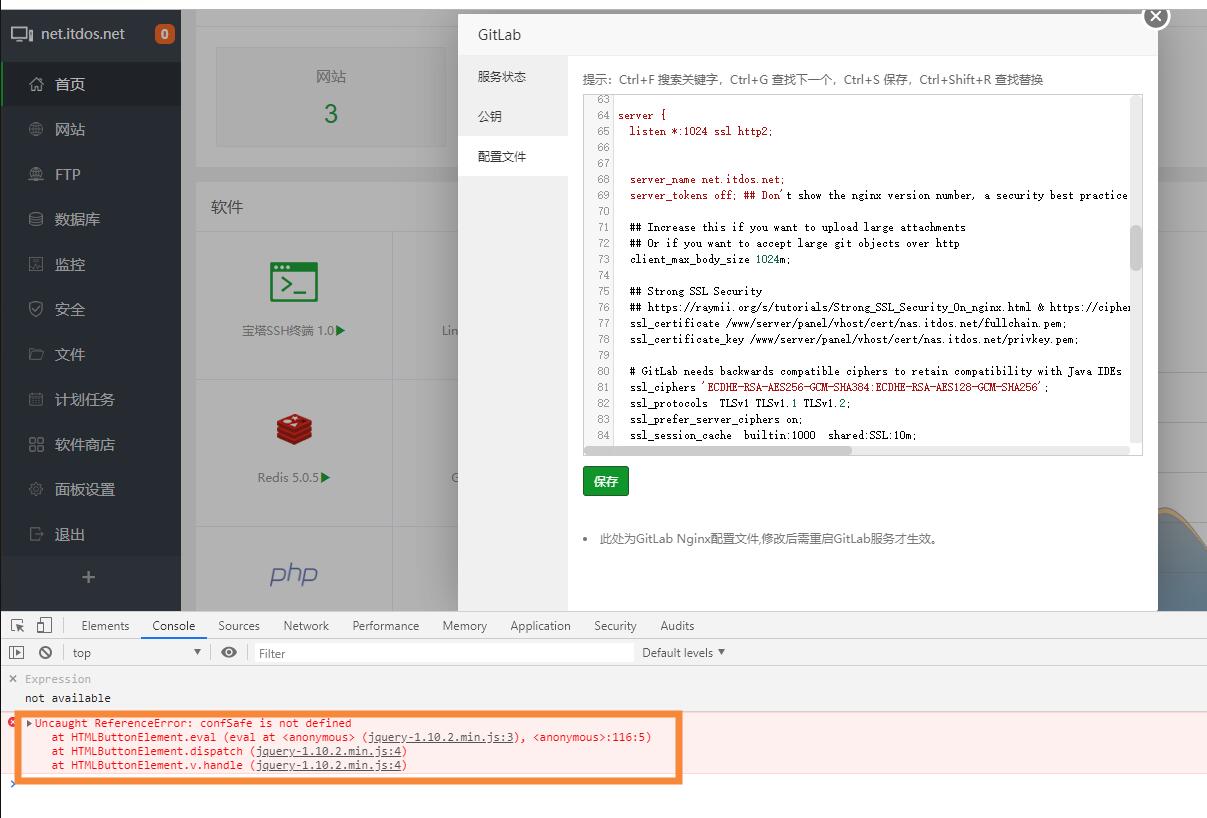This screenshot has height=818, width=1207.
Task: Click the home icon beside 首页
Action: [36, 84]
